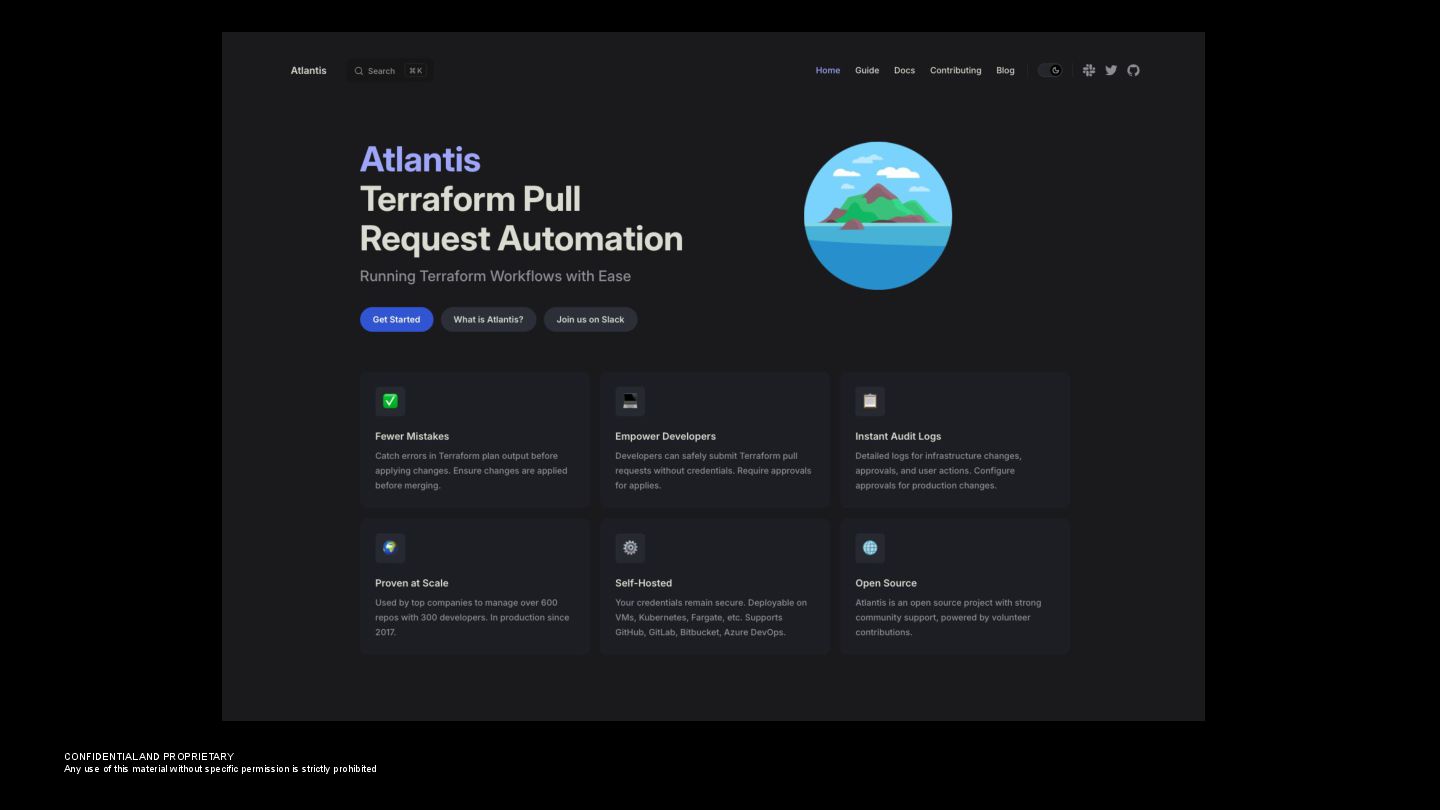Click the Atlantis island logo image
Screen dimensions: 1440x810
(x=878, y=216)
